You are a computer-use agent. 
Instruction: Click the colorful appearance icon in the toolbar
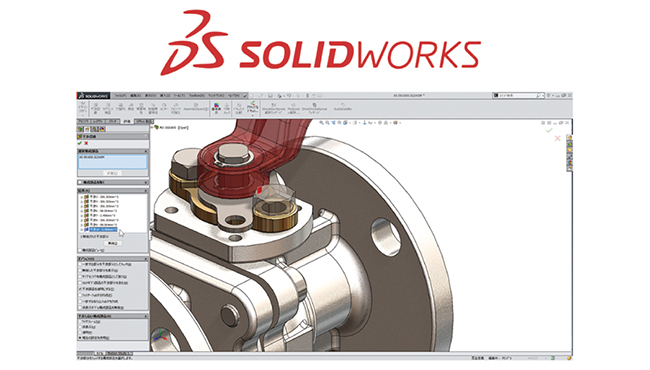click(216, 108)
